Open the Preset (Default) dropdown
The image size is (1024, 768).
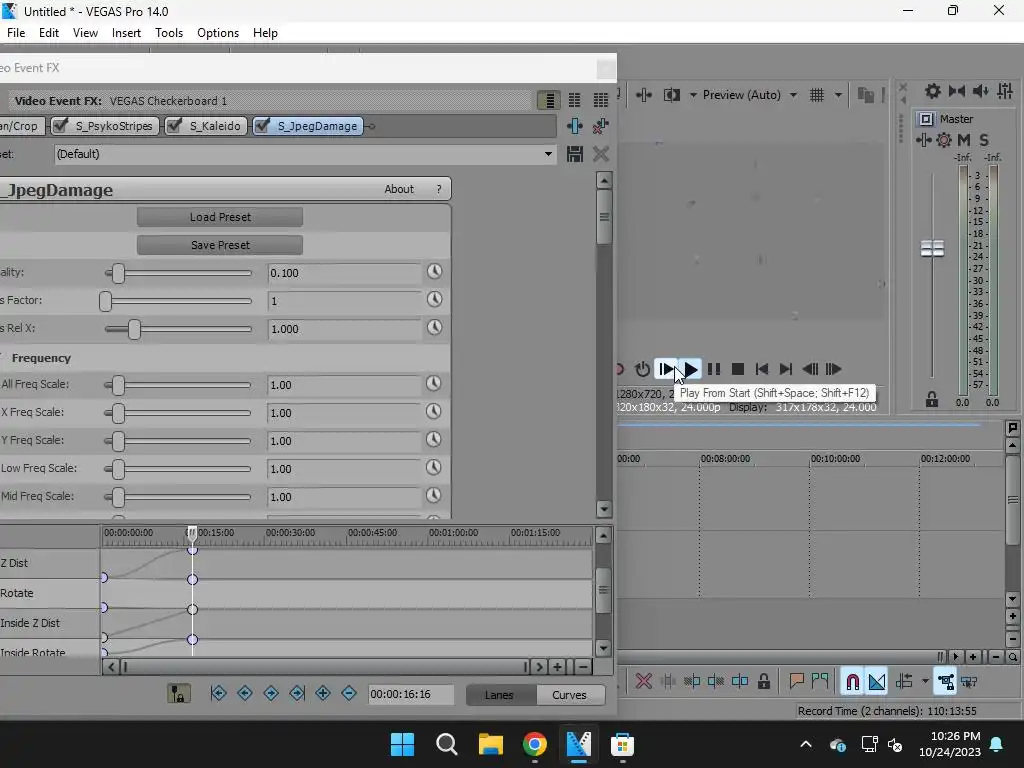click(549, 154)
